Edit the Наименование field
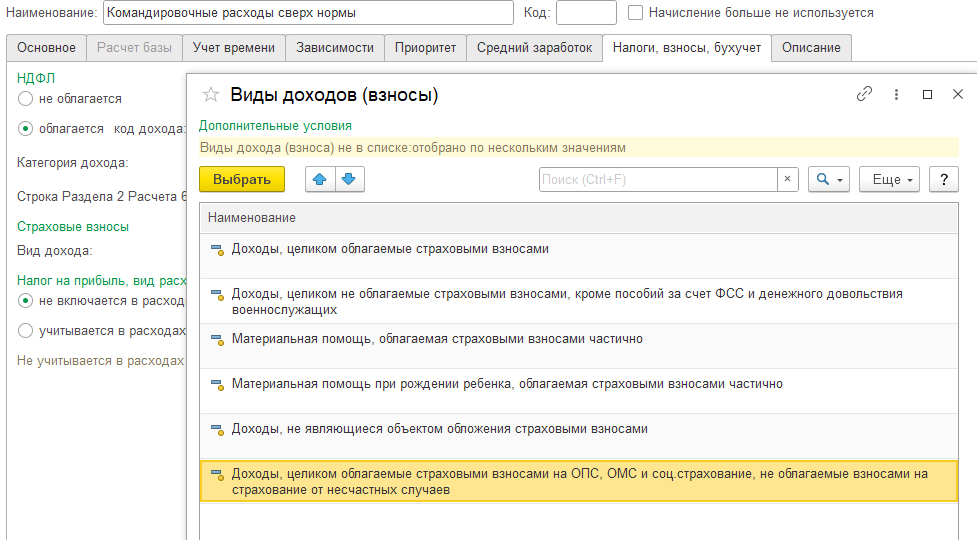Image resolution: width=977 pixels, height=540 pixels. 308,12
